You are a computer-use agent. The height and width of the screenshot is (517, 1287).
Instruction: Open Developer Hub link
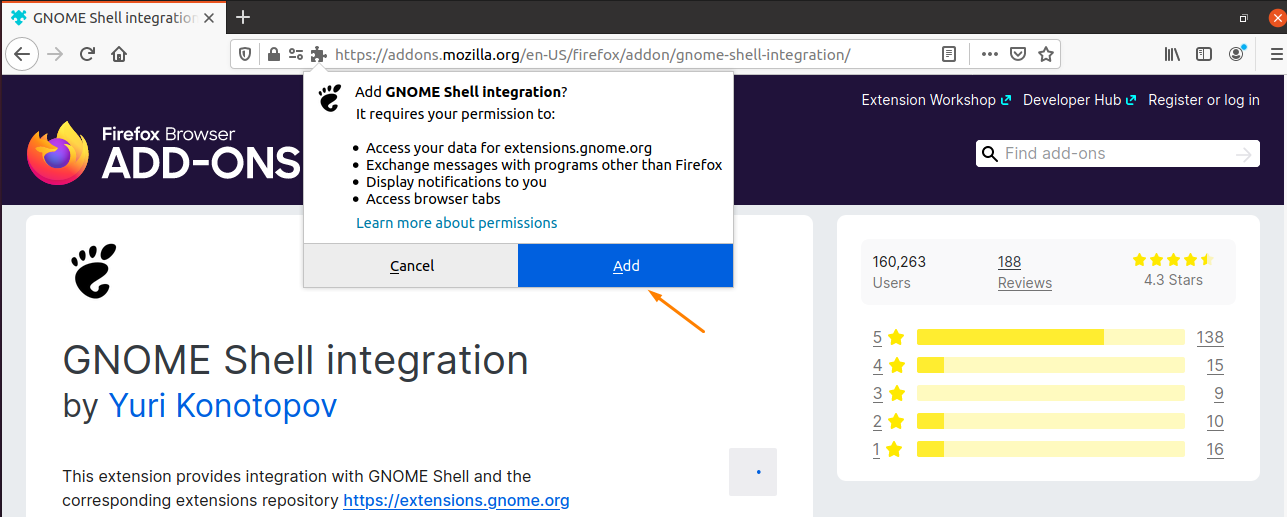click(1079, 100)
